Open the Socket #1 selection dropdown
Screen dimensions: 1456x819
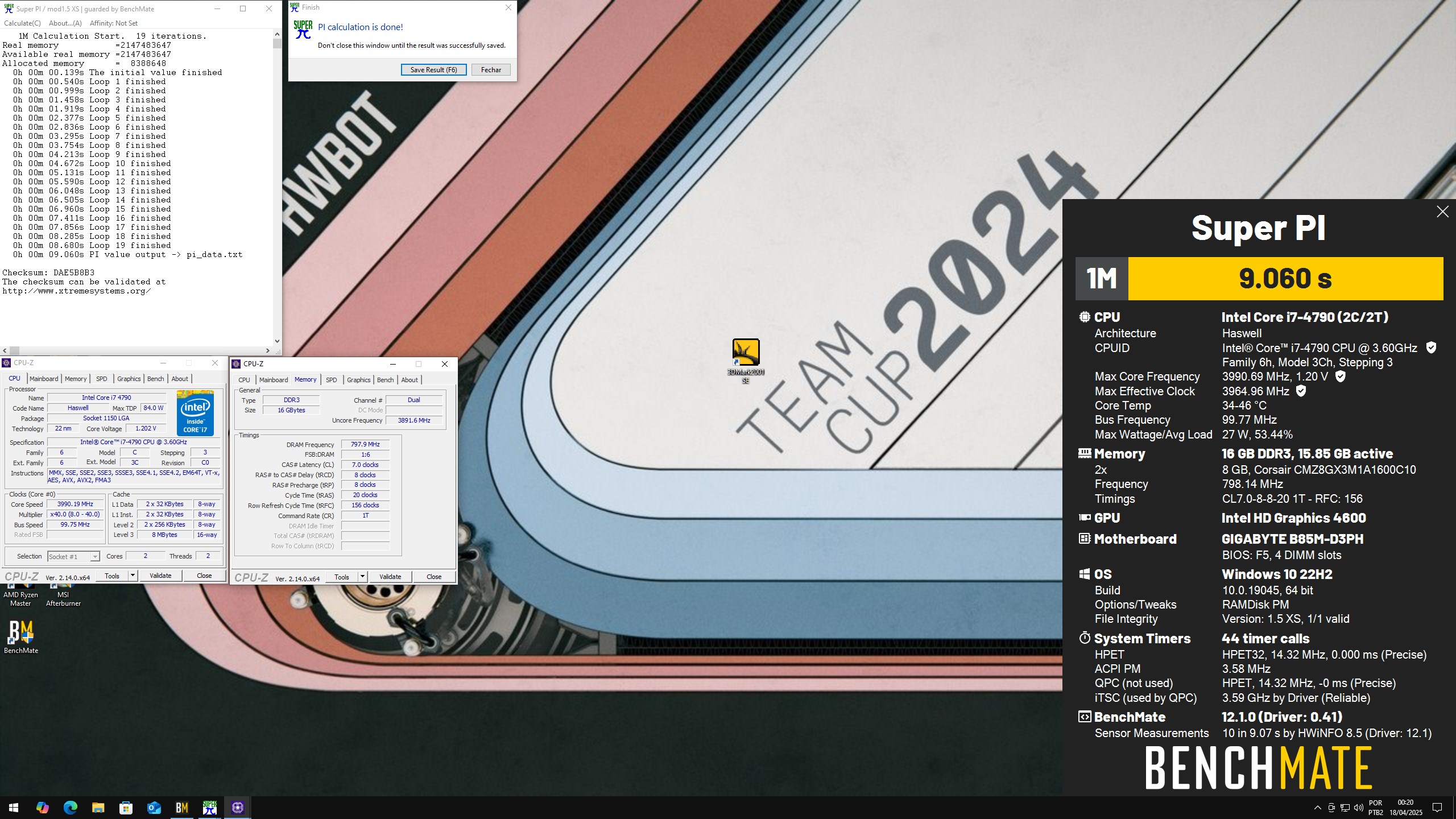(x=73, y=556)
